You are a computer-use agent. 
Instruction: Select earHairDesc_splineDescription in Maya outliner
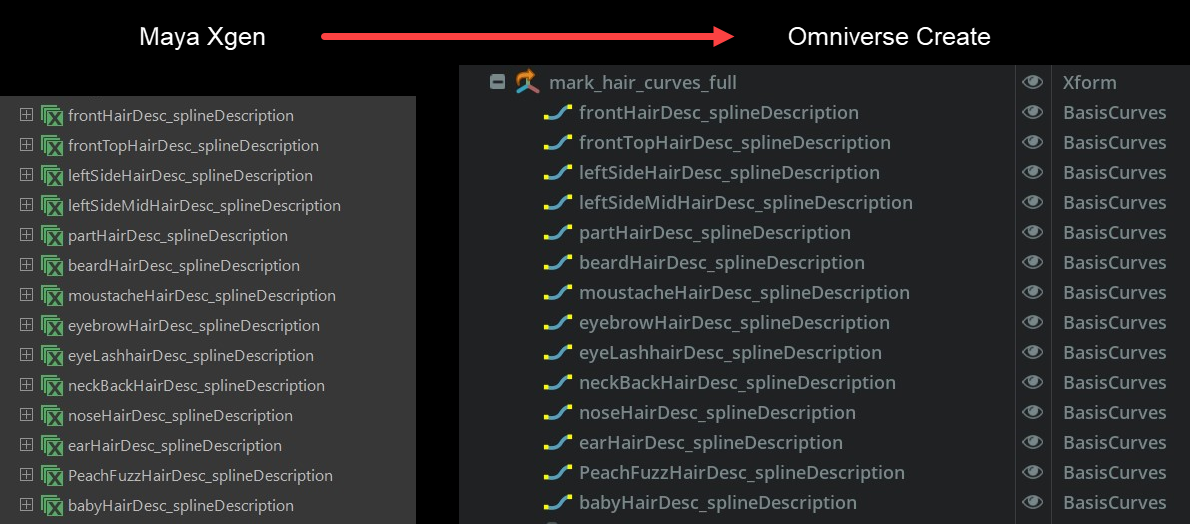coord(175,446)
